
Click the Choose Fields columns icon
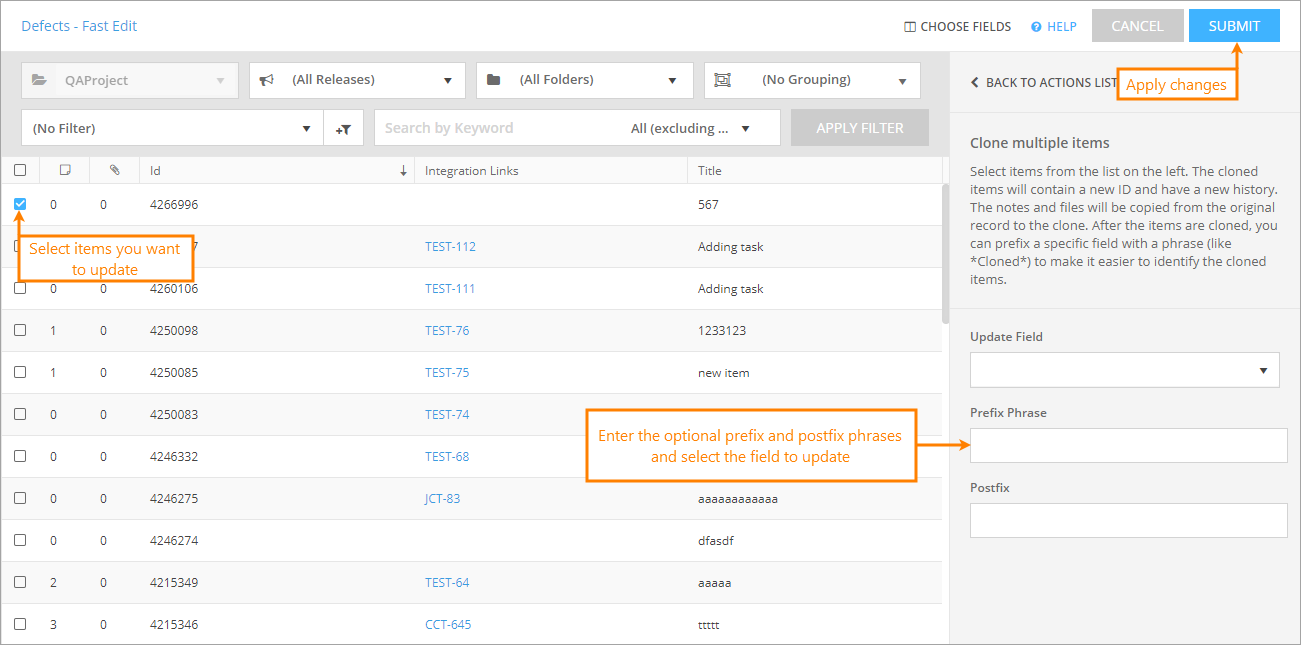pos(910,27)
